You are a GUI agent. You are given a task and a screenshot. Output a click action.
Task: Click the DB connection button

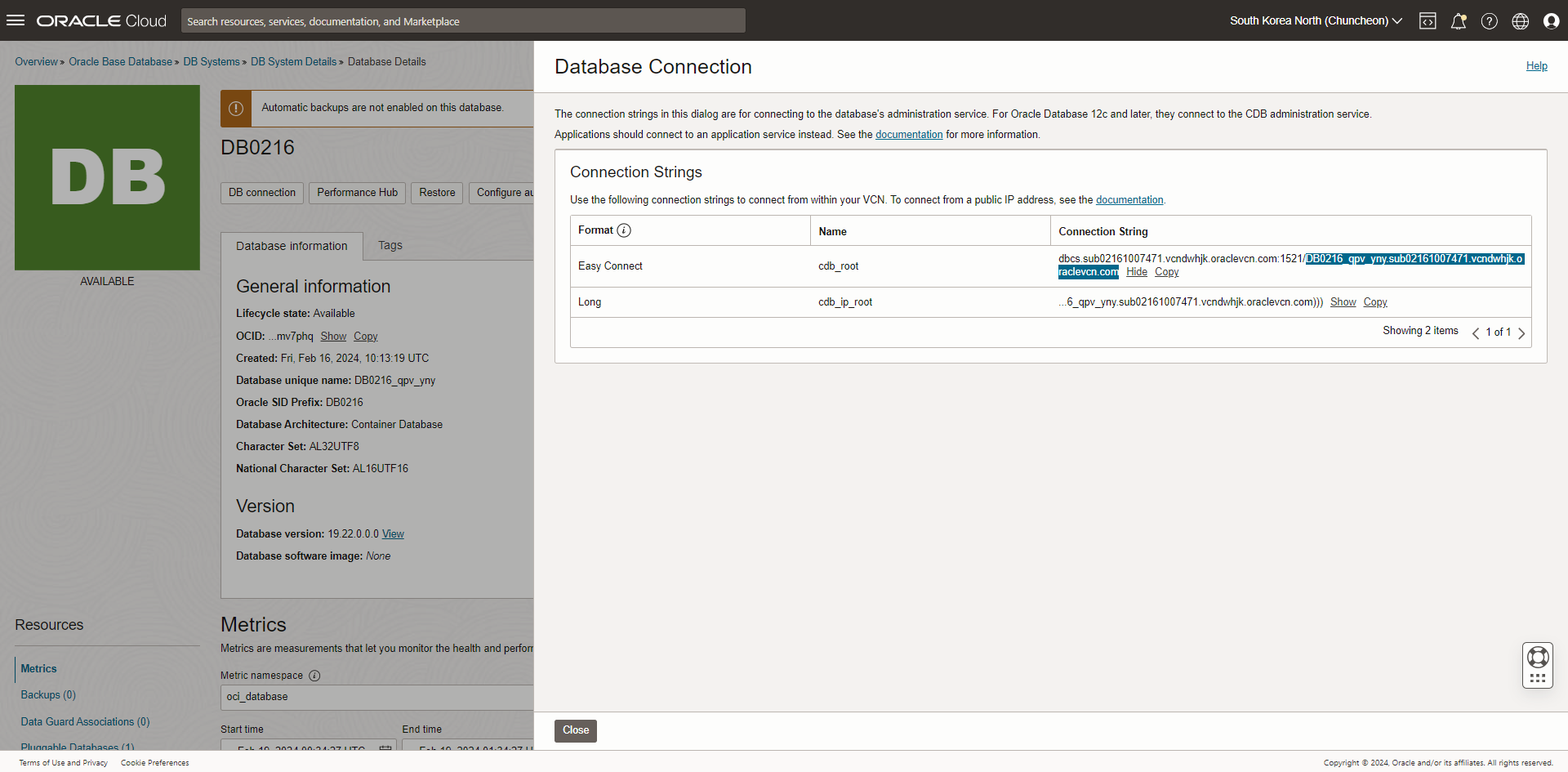tap(262, 193)
